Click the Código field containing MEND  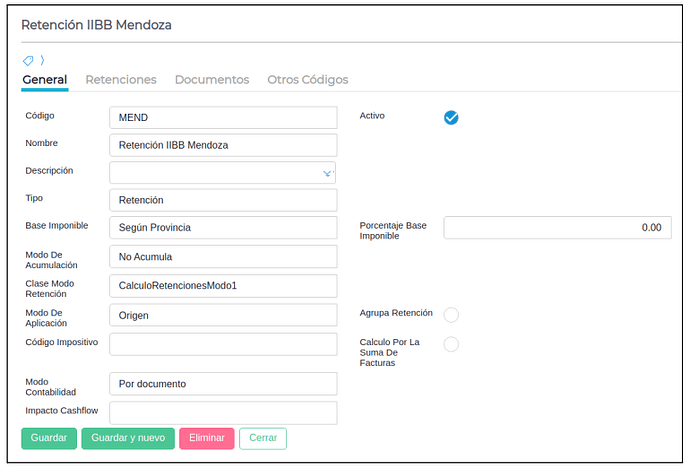[x=223, y=117]
